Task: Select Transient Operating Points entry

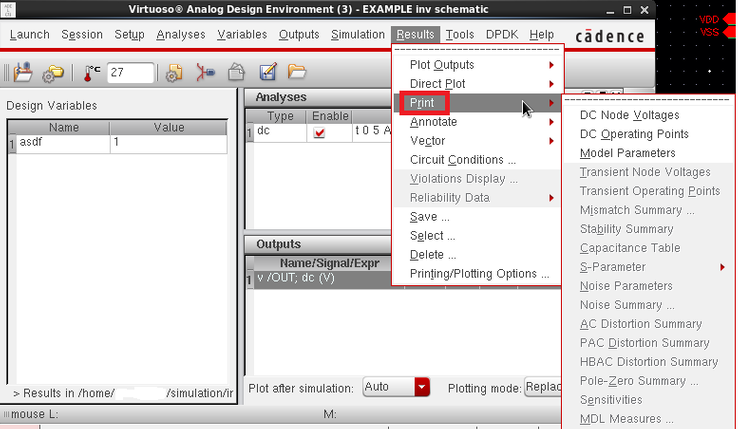Action: [x=650, y=191]
